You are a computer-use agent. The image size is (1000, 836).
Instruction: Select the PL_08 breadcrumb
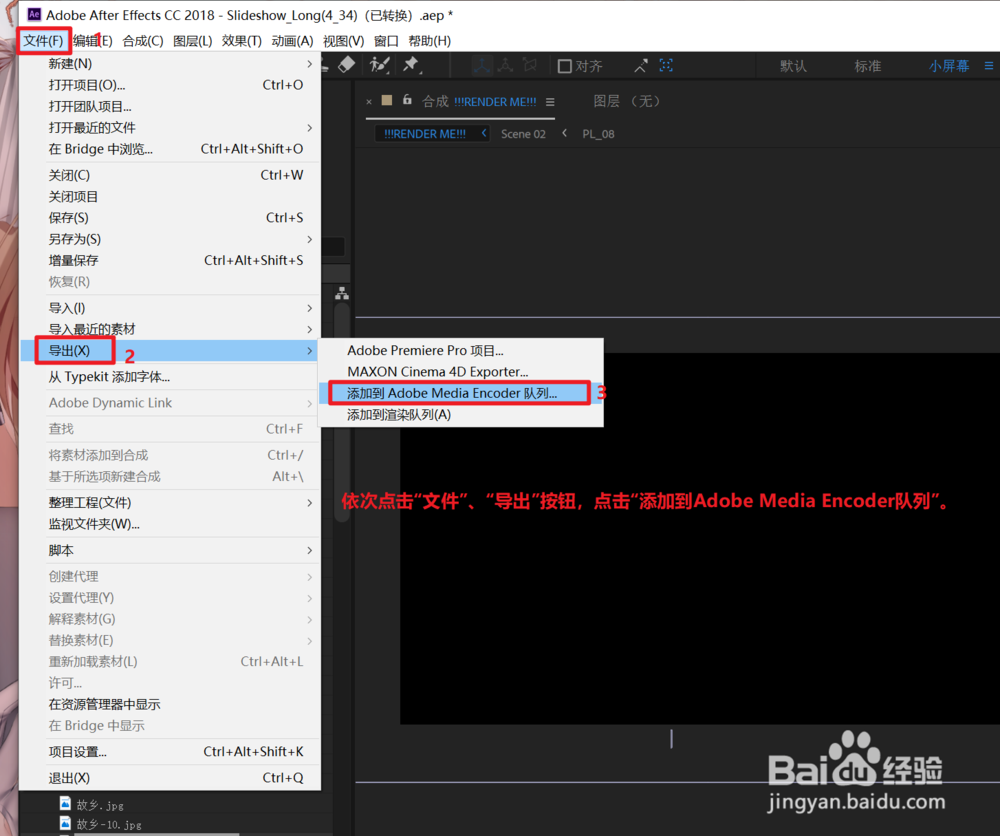click(598, 134)
